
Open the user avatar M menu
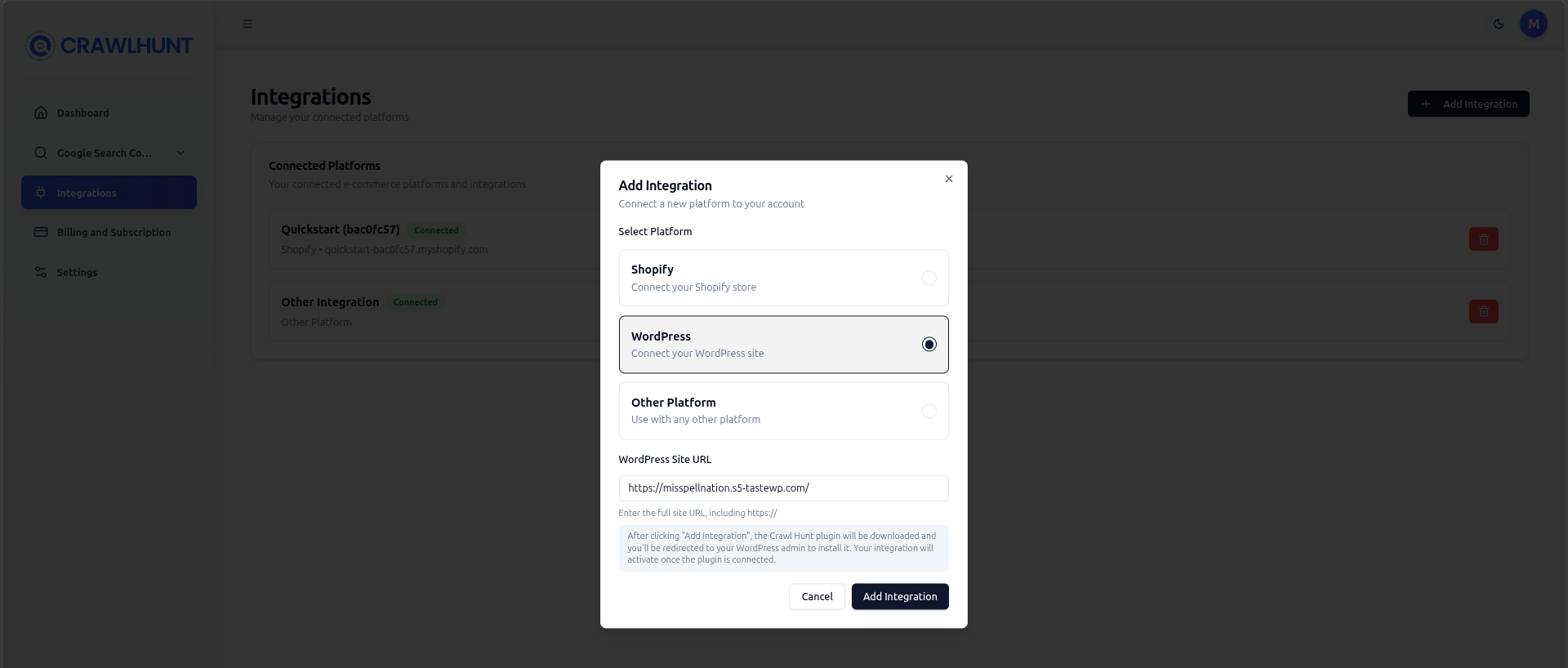pos(1533,24)
